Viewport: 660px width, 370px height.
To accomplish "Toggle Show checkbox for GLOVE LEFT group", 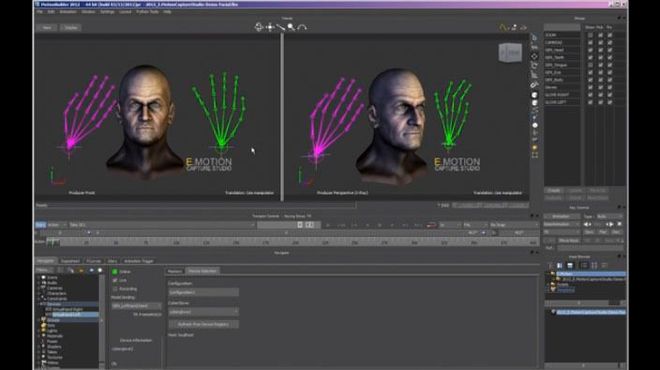I will 590,102.
